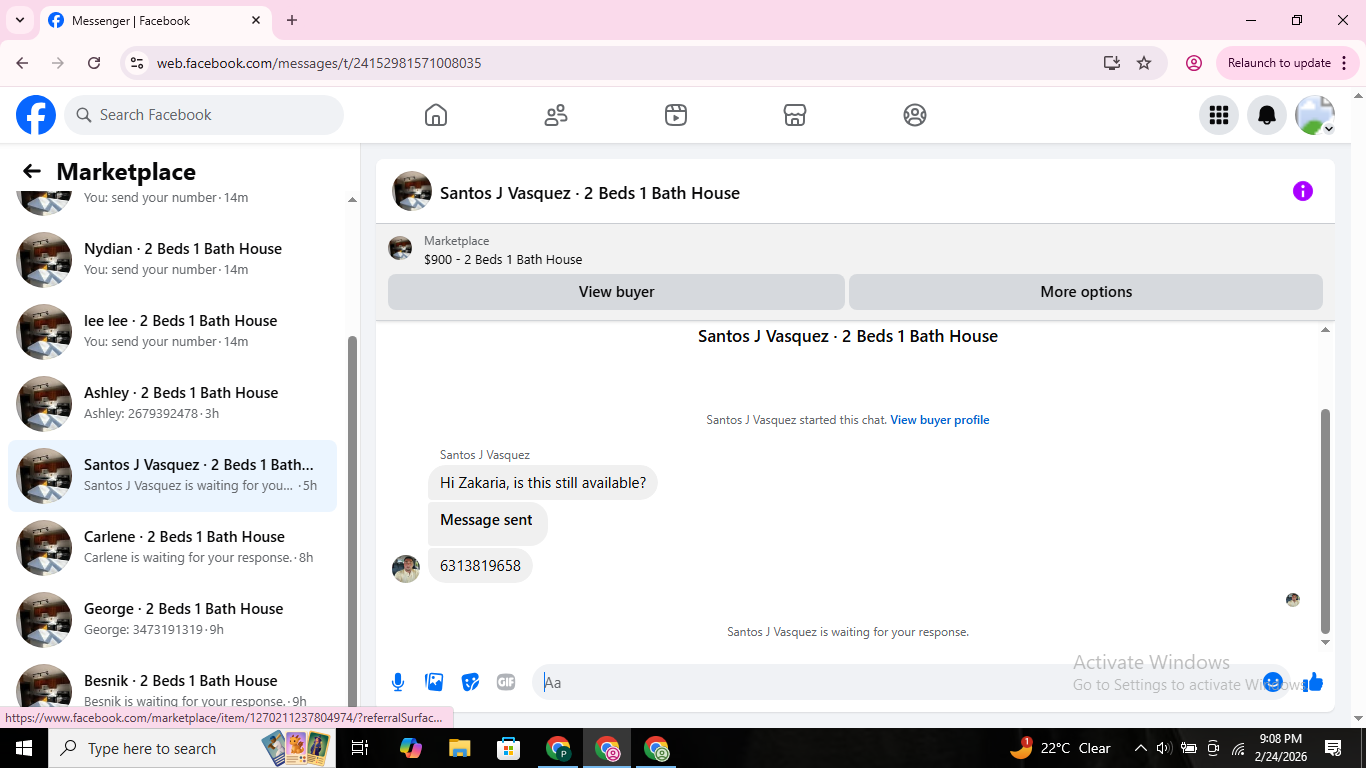Open the Chrome profile icon
The width and height of the screenshot is (1366, 768).
1194,63
